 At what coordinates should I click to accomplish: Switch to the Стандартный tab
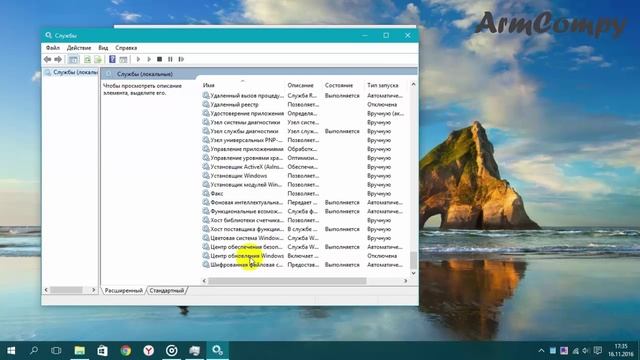click(x=167, y=290)
